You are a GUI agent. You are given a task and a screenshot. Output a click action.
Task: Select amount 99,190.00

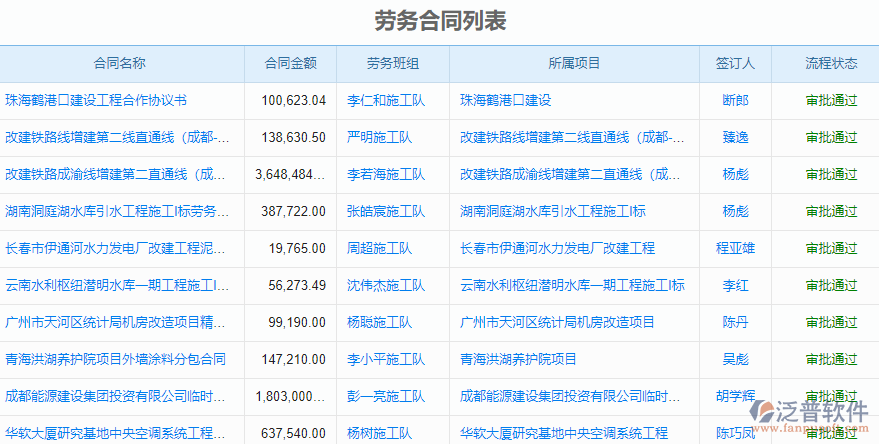click(x=297, y=322)
